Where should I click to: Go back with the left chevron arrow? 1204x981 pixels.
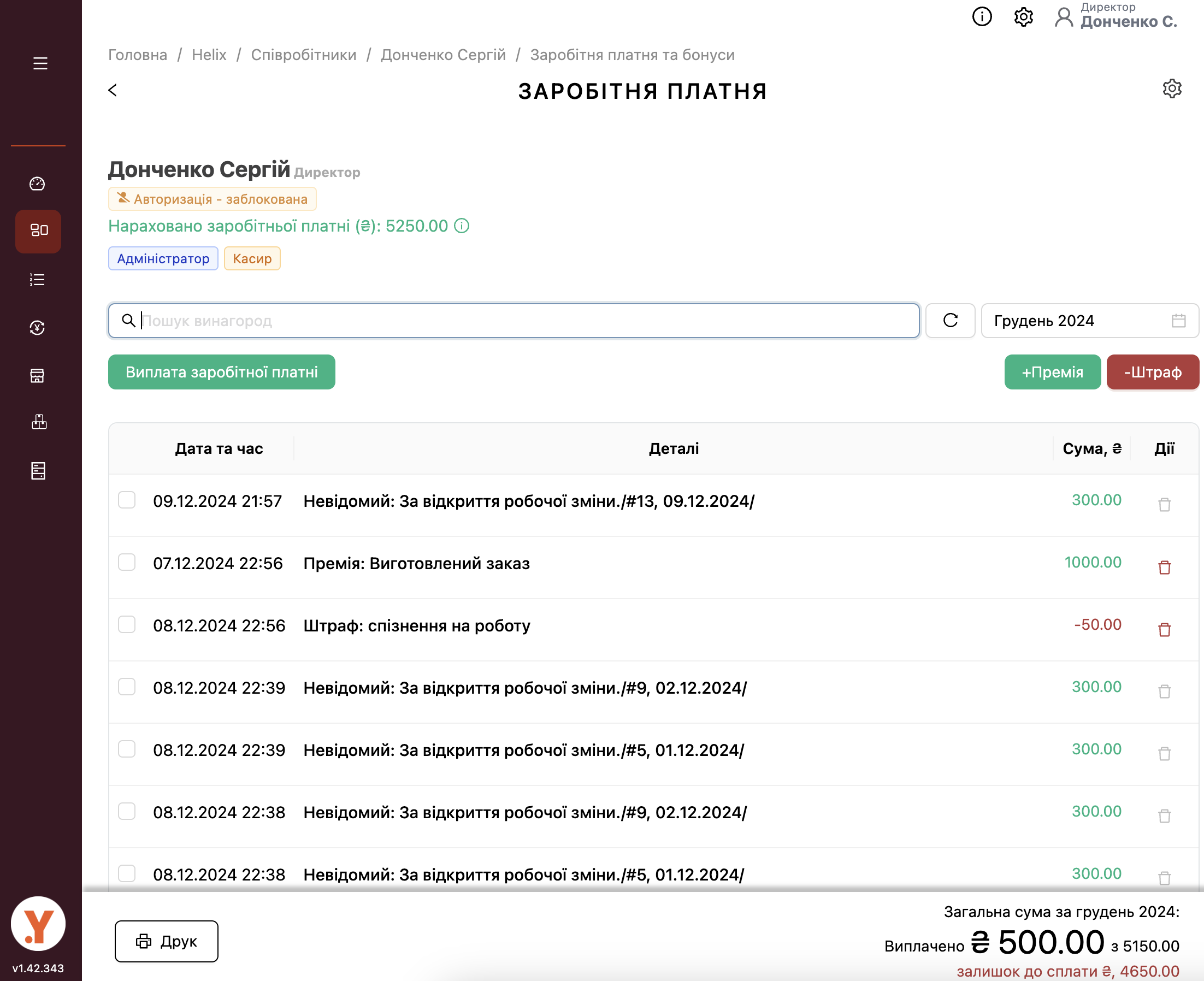pyautogui.click(x=113, y=91)
